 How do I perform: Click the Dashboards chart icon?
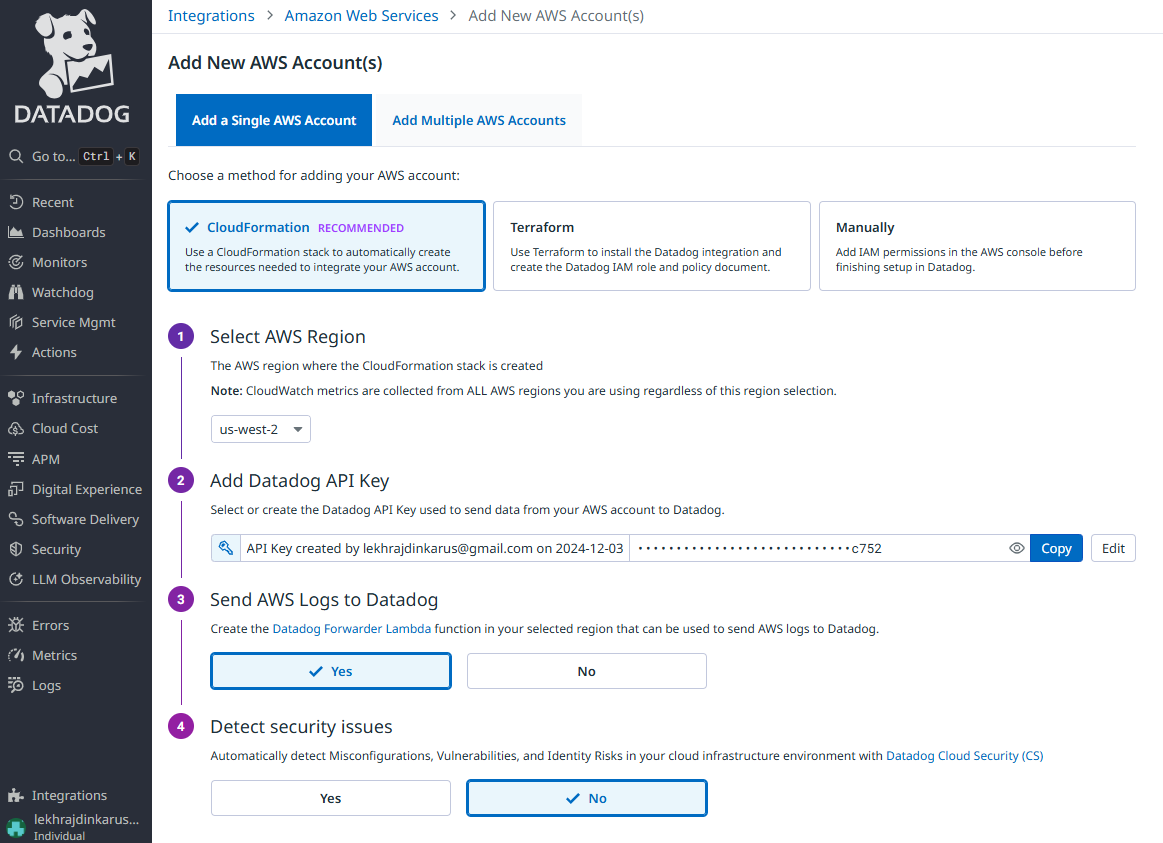click(x=16, y=232)
